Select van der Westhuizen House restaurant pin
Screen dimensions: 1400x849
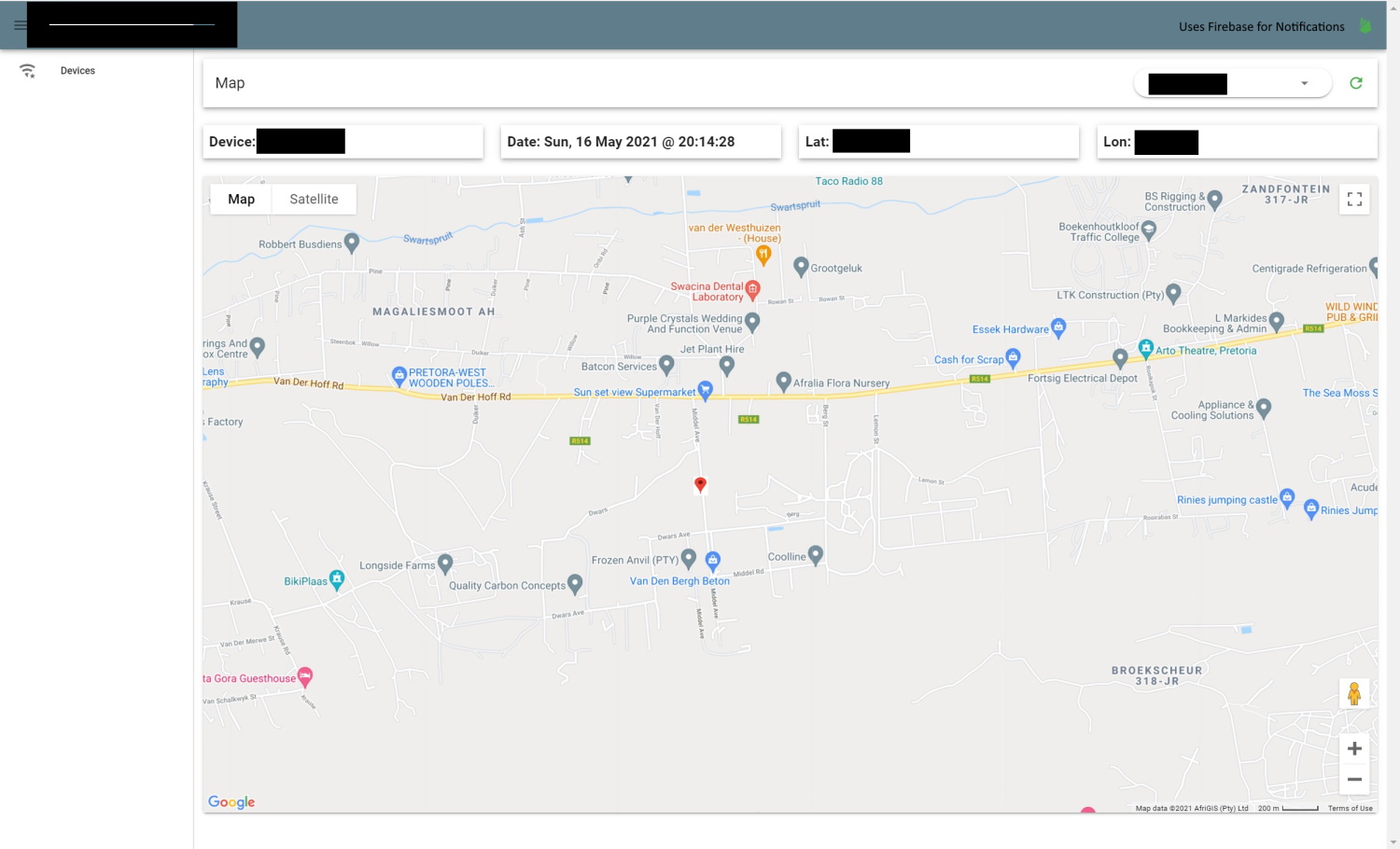[763, 254]
